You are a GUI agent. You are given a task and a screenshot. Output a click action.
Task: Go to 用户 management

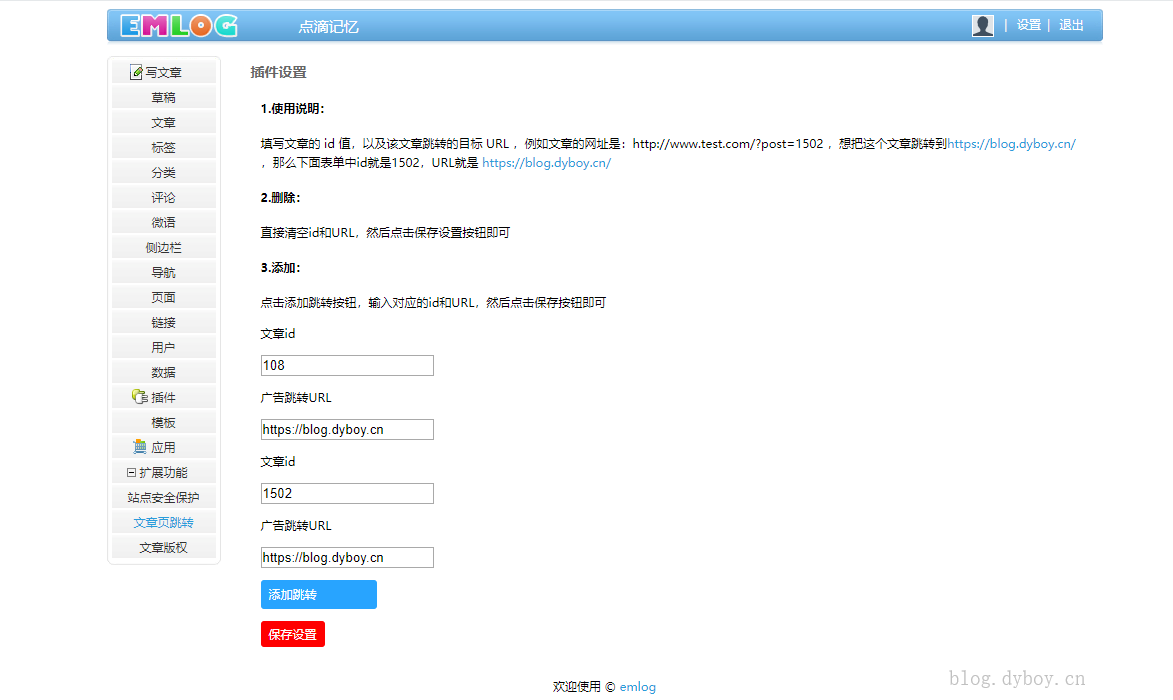click(163, 346)
